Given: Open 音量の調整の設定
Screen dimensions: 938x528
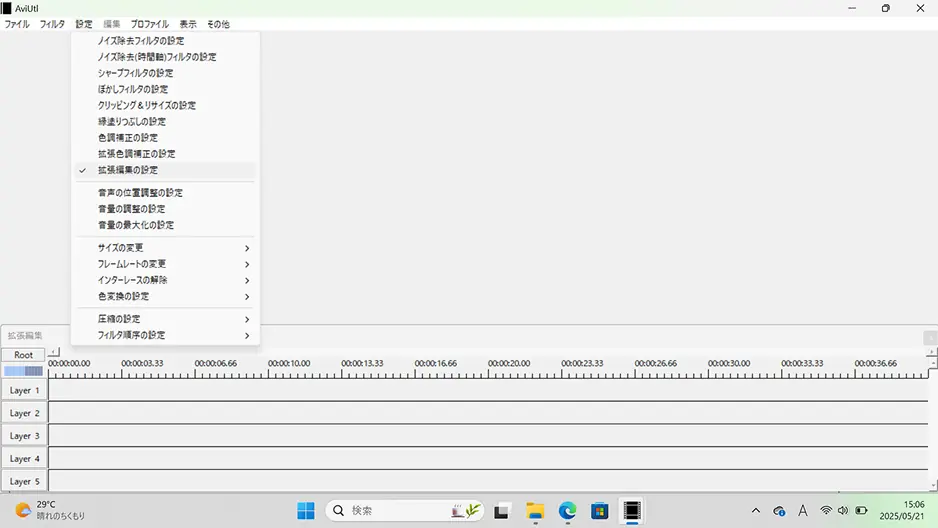Looking at the screenshot, I should [165, 209].
